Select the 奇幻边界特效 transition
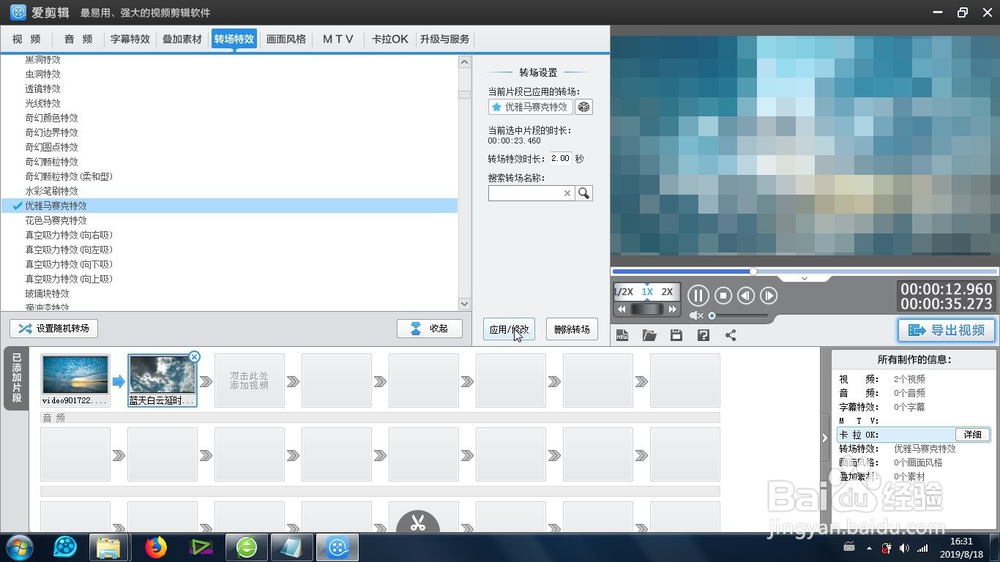 52,133
